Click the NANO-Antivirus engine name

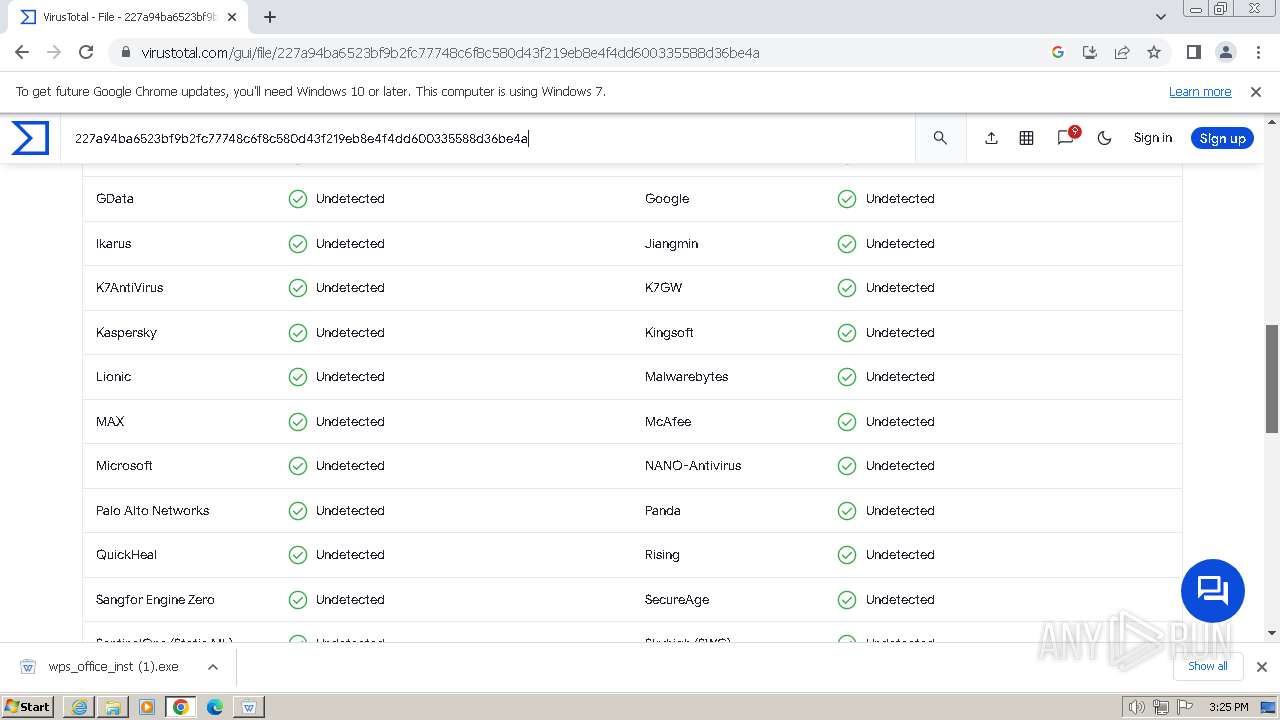(693, 466)
